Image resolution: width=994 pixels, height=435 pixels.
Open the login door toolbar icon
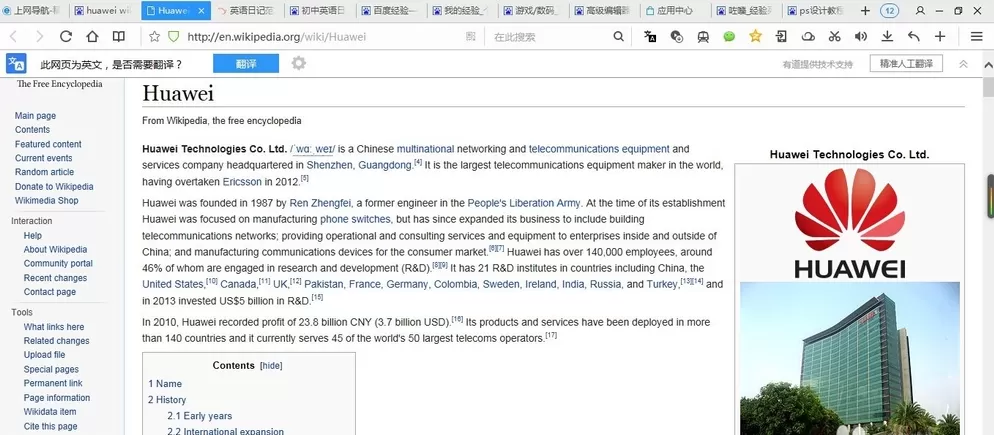click(x=781, y=37)
